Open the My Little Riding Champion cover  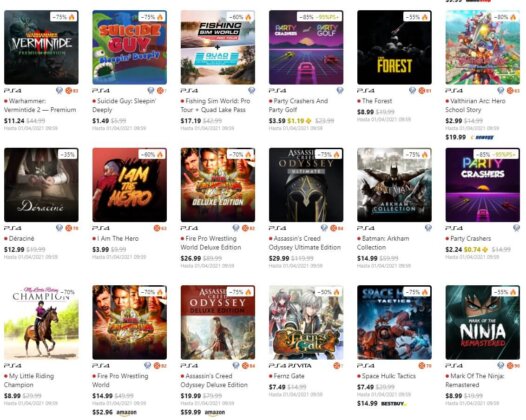click(41, 322)
